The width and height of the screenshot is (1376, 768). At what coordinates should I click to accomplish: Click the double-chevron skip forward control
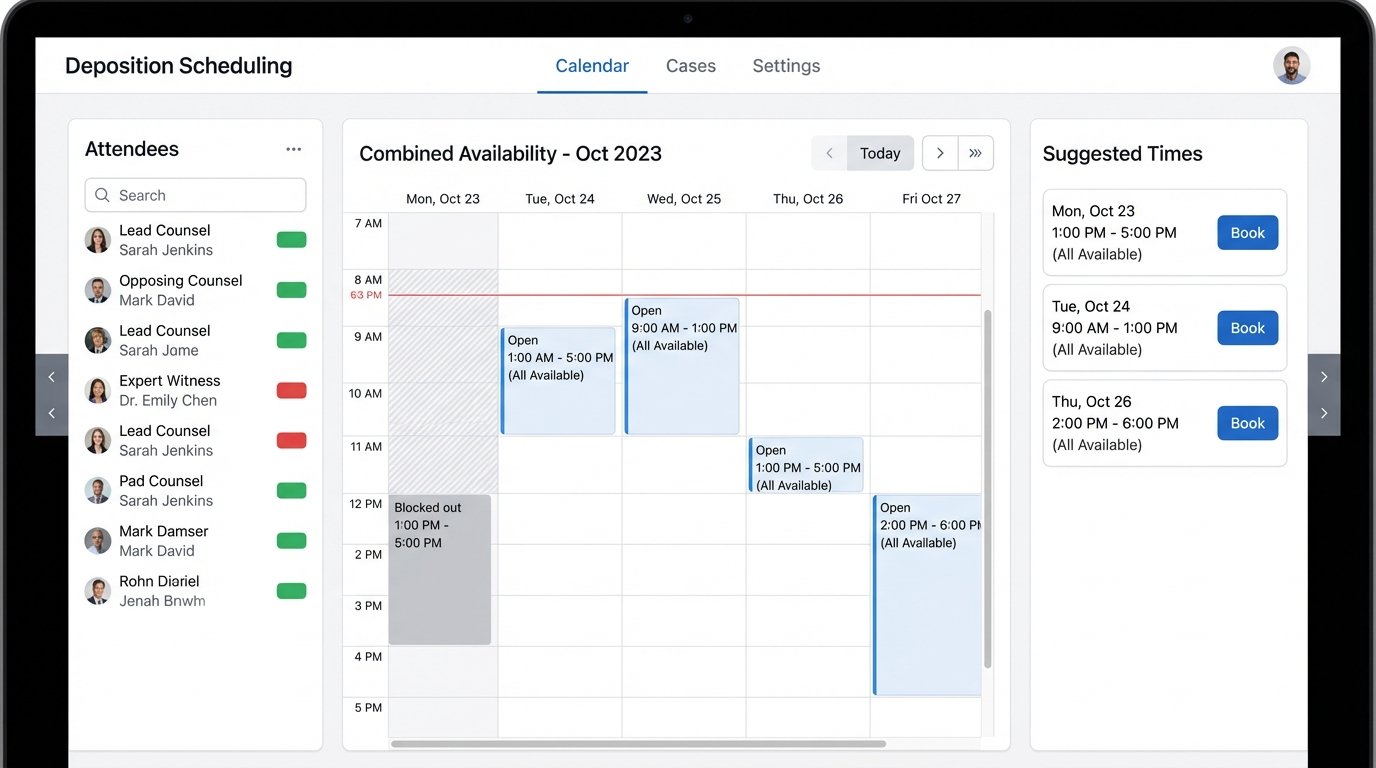tap(974, 153)
